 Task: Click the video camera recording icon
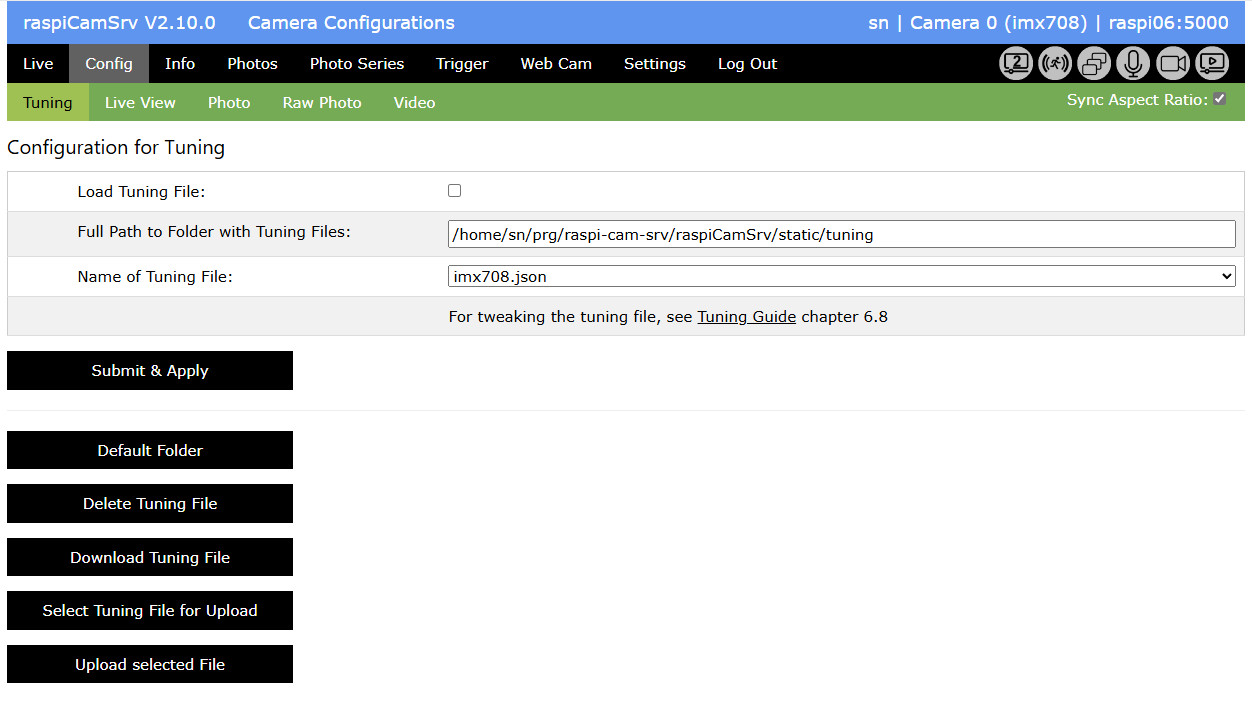point(1173,64)
